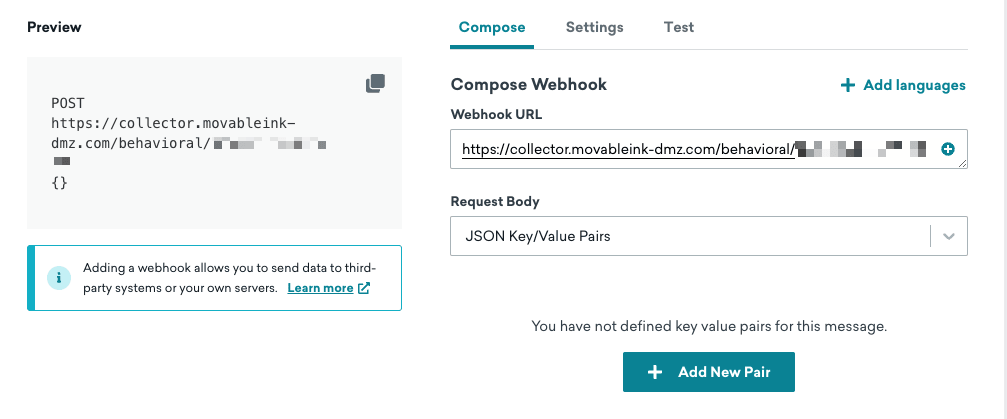Expand the Request Body dropdown chevron
Screen dimensions: 1007x419
pos(949,236)
